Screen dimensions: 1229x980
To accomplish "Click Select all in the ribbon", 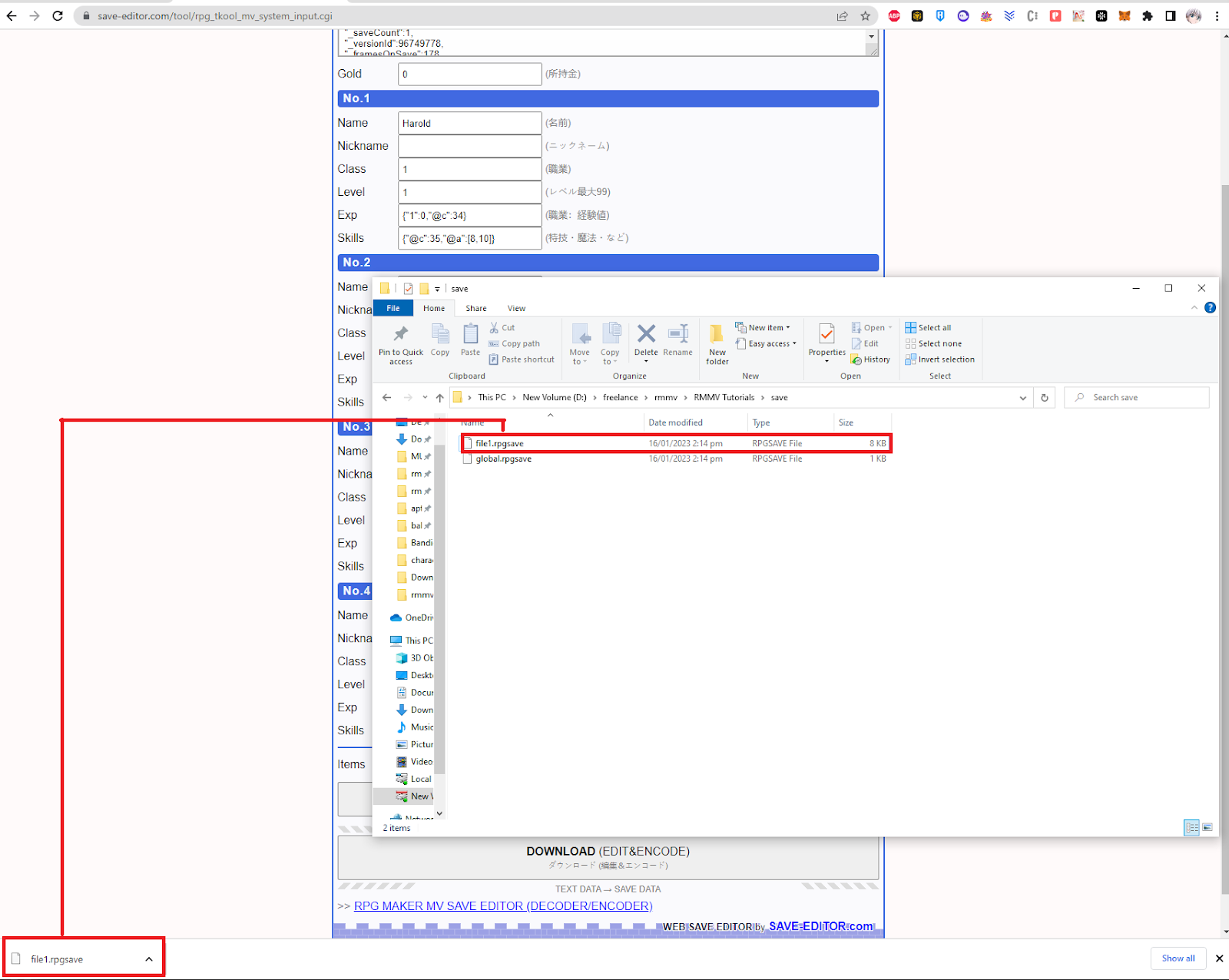I will 928,327.
